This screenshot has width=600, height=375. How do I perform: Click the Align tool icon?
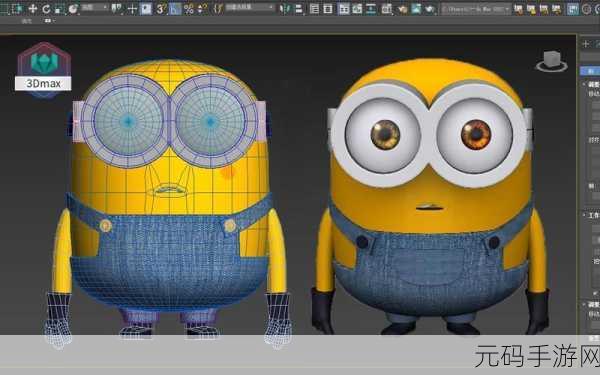coord(299,9)
